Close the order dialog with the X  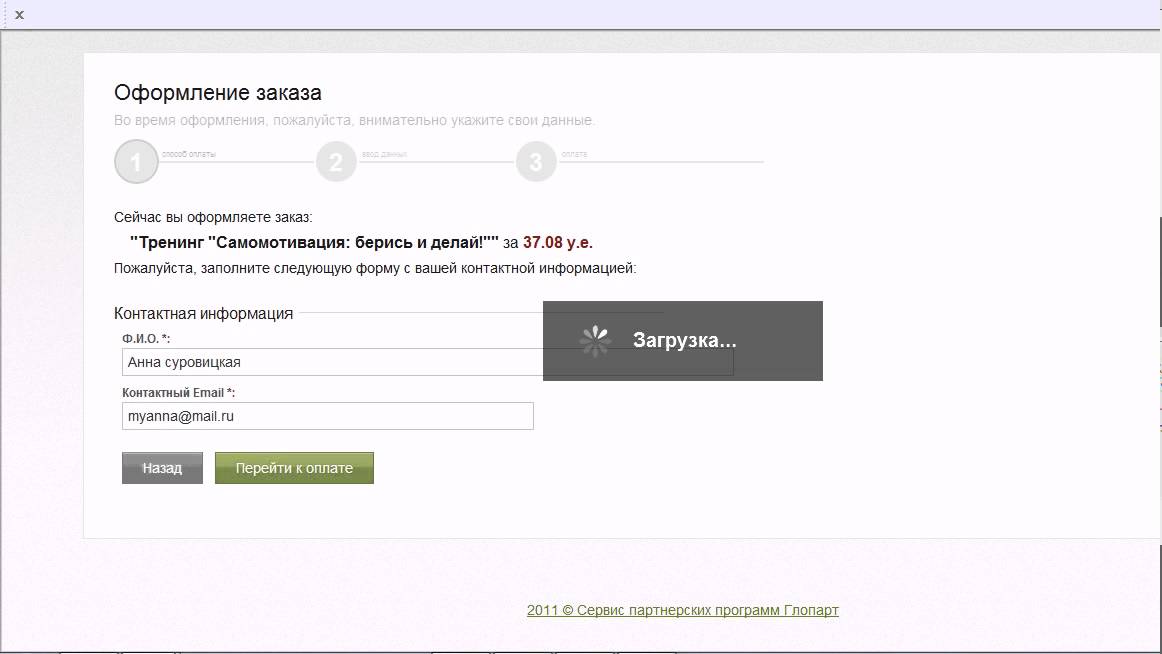(19, 14)
